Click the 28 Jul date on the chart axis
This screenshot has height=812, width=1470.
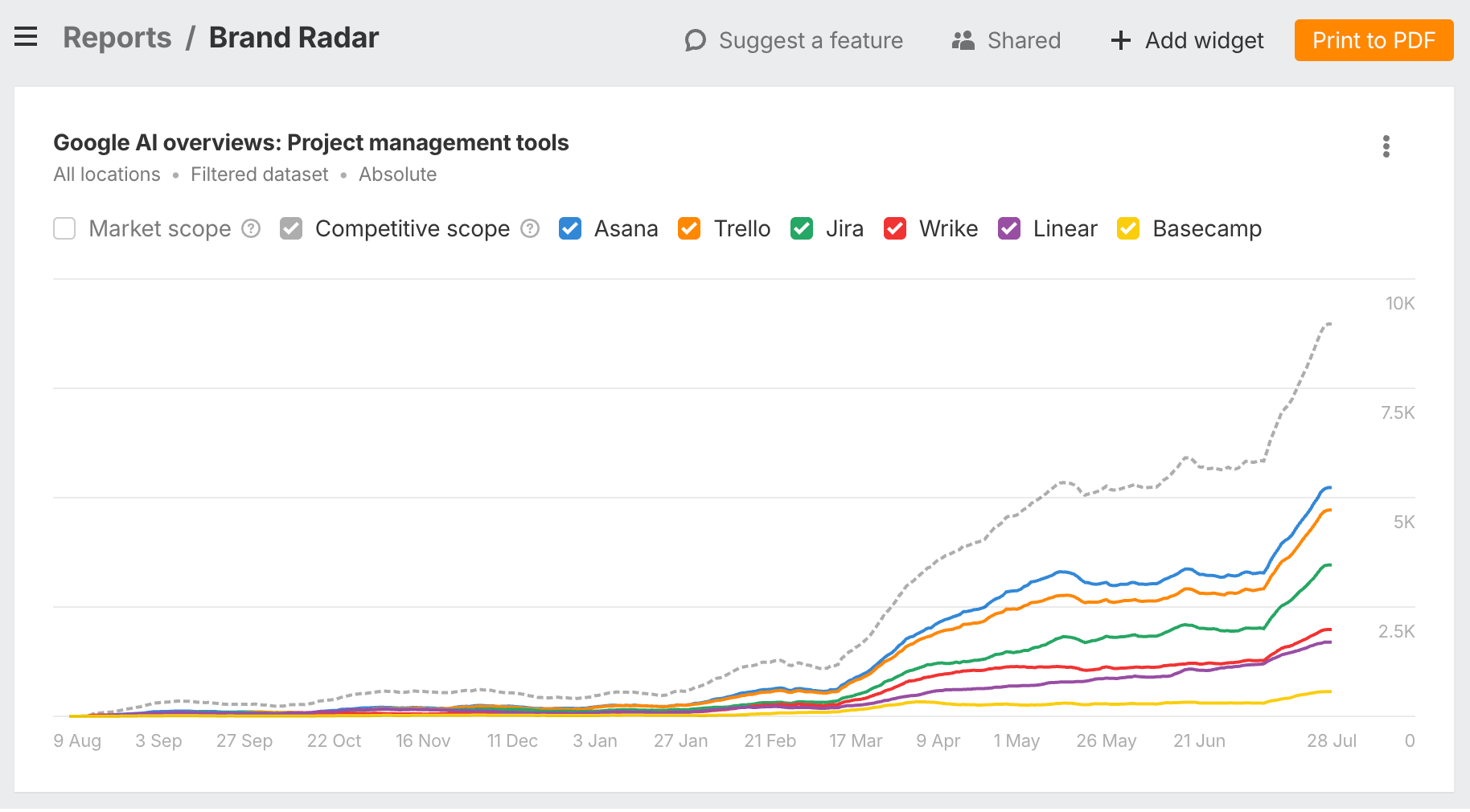pos(1331,740)
